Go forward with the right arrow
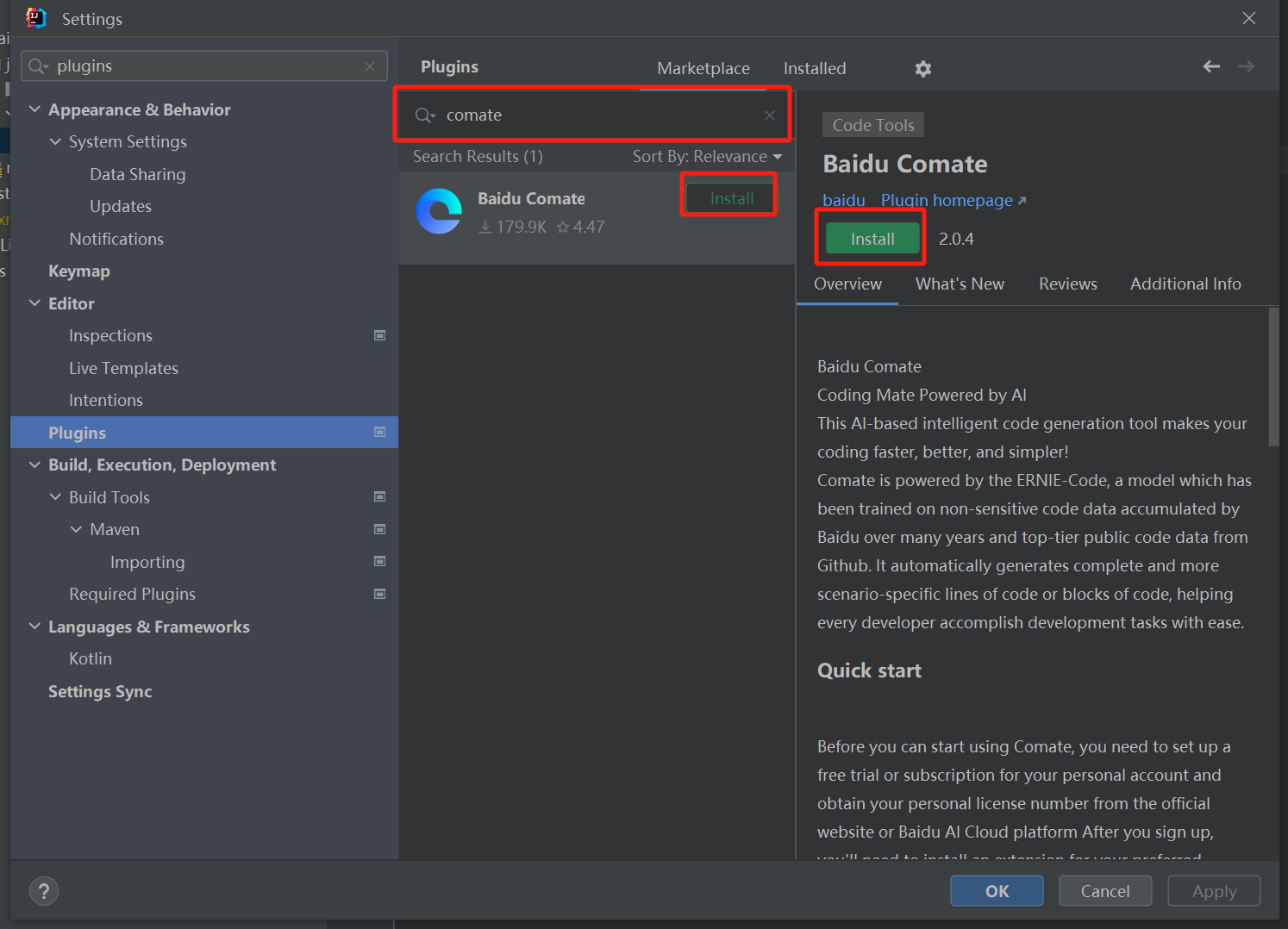This screenshot has width=1288, height=929. coord(1246,66)
